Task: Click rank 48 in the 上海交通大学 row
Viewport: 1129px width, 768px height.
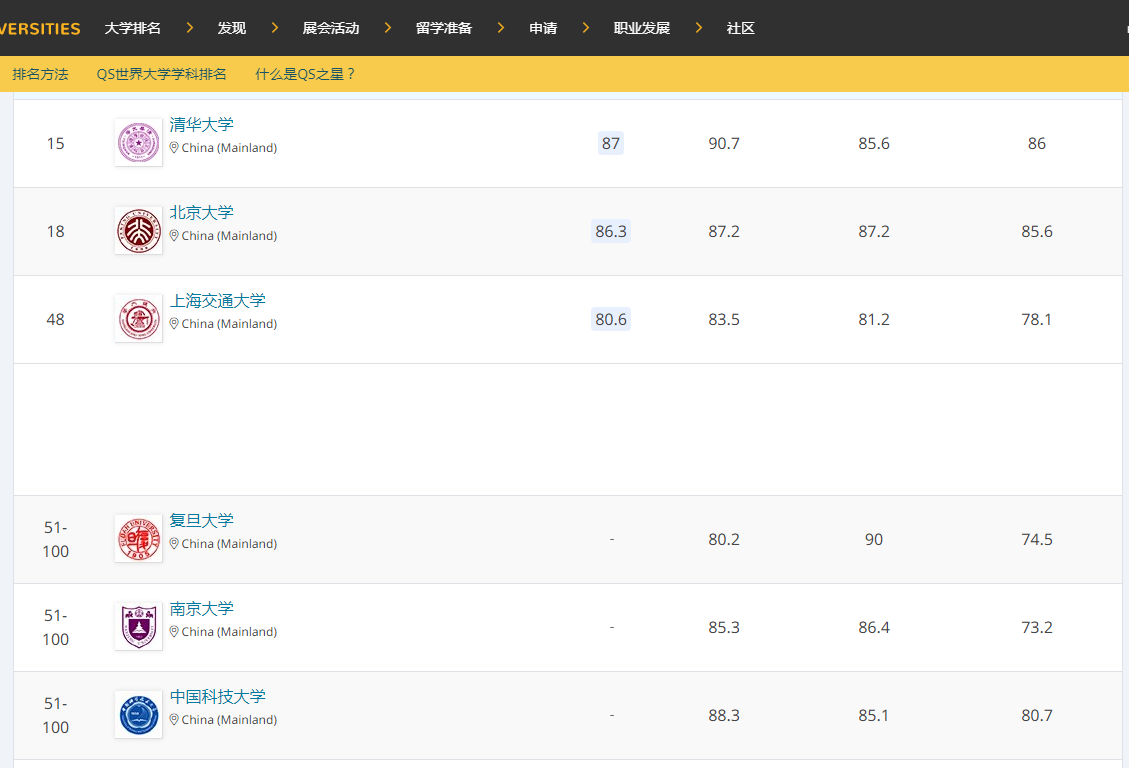Action: click(55, 319)
